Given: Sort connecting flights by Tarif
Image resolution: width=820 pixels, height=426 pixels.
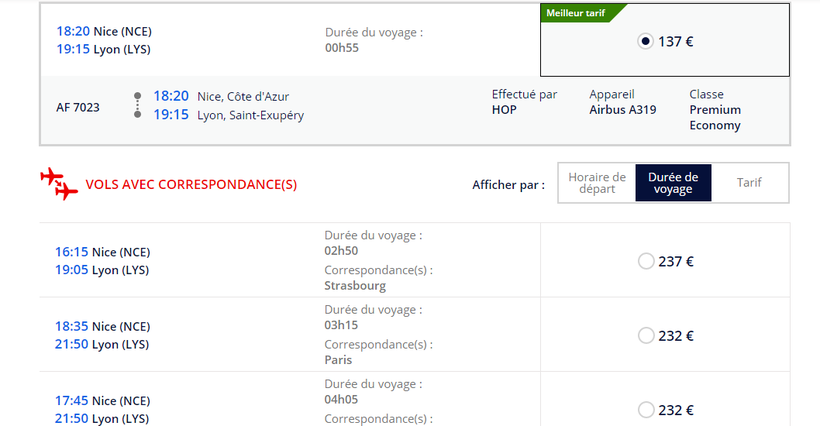Looking at the screenshot, I should (749, 183).
